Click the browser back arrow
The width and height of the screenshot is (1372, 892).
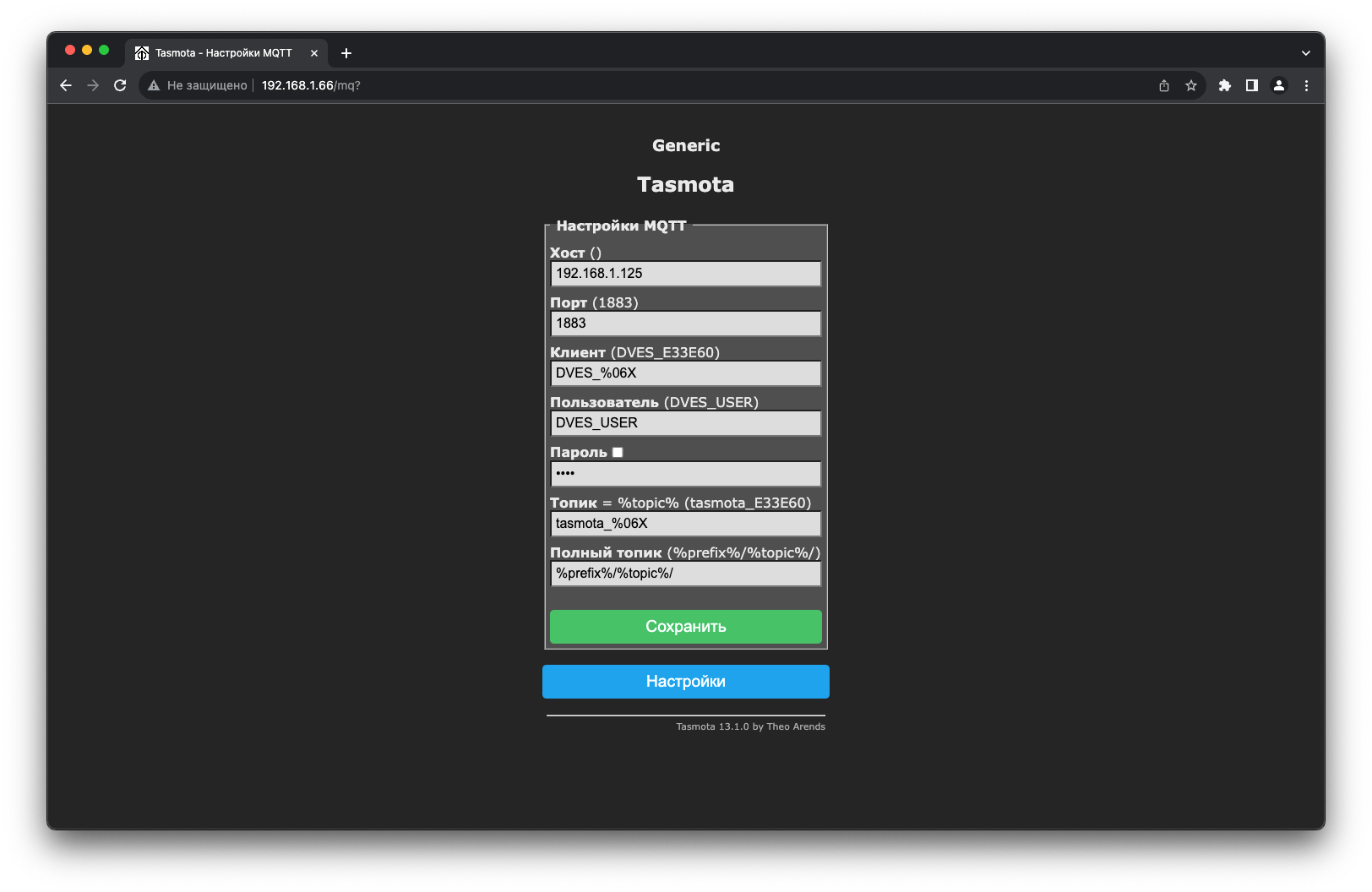point(66,85)
